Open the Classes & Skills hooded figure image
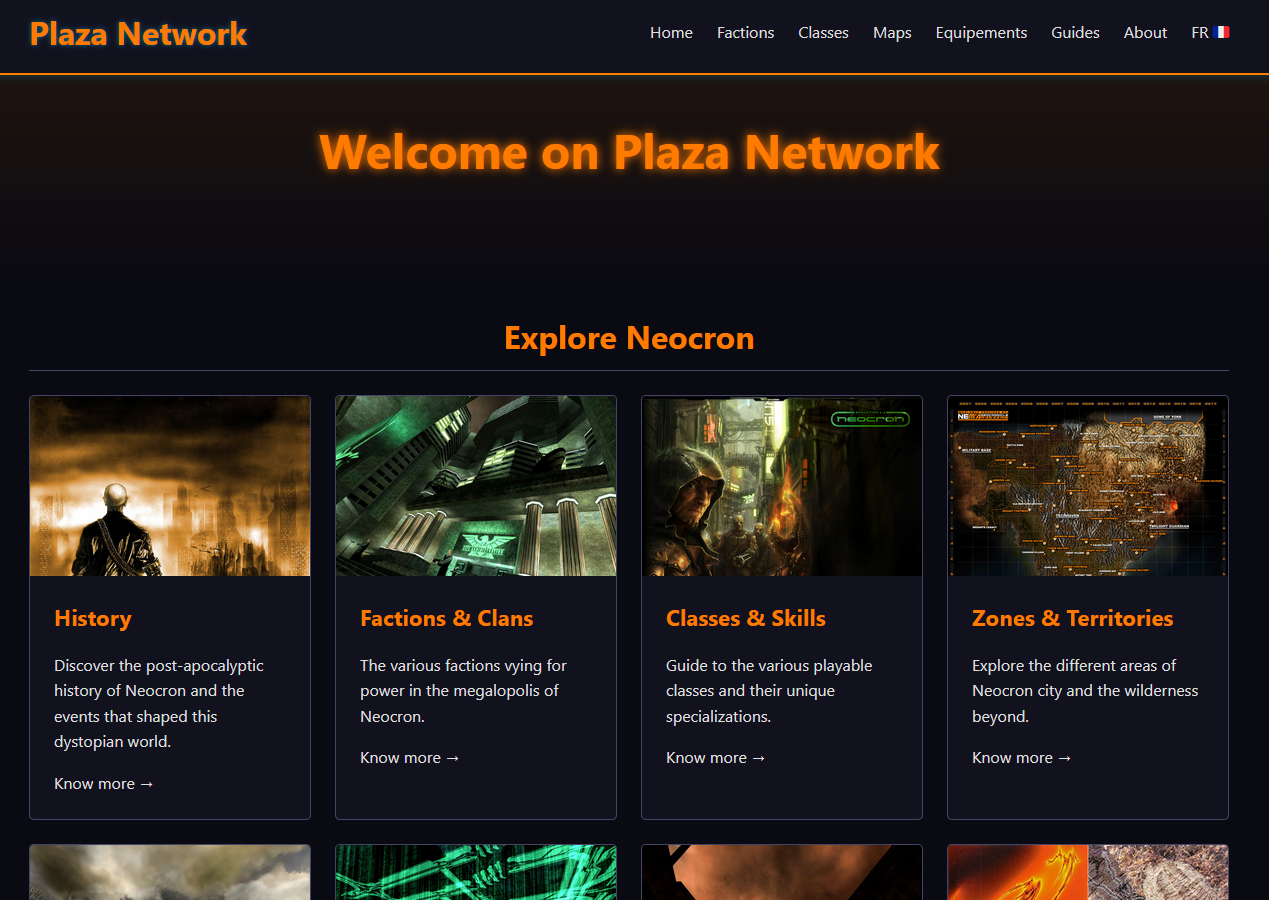1269x900 pixels. pos(782,486)
